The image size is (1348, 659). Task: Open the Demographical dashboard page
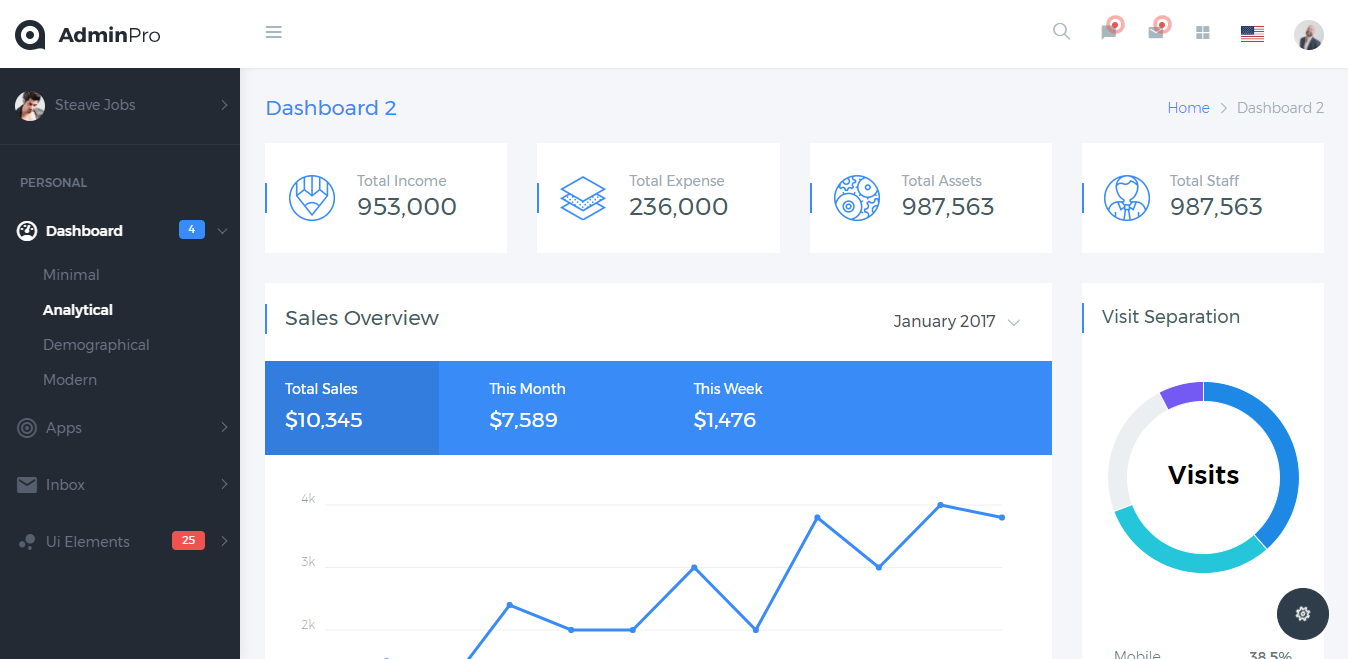tap(96, 345)
